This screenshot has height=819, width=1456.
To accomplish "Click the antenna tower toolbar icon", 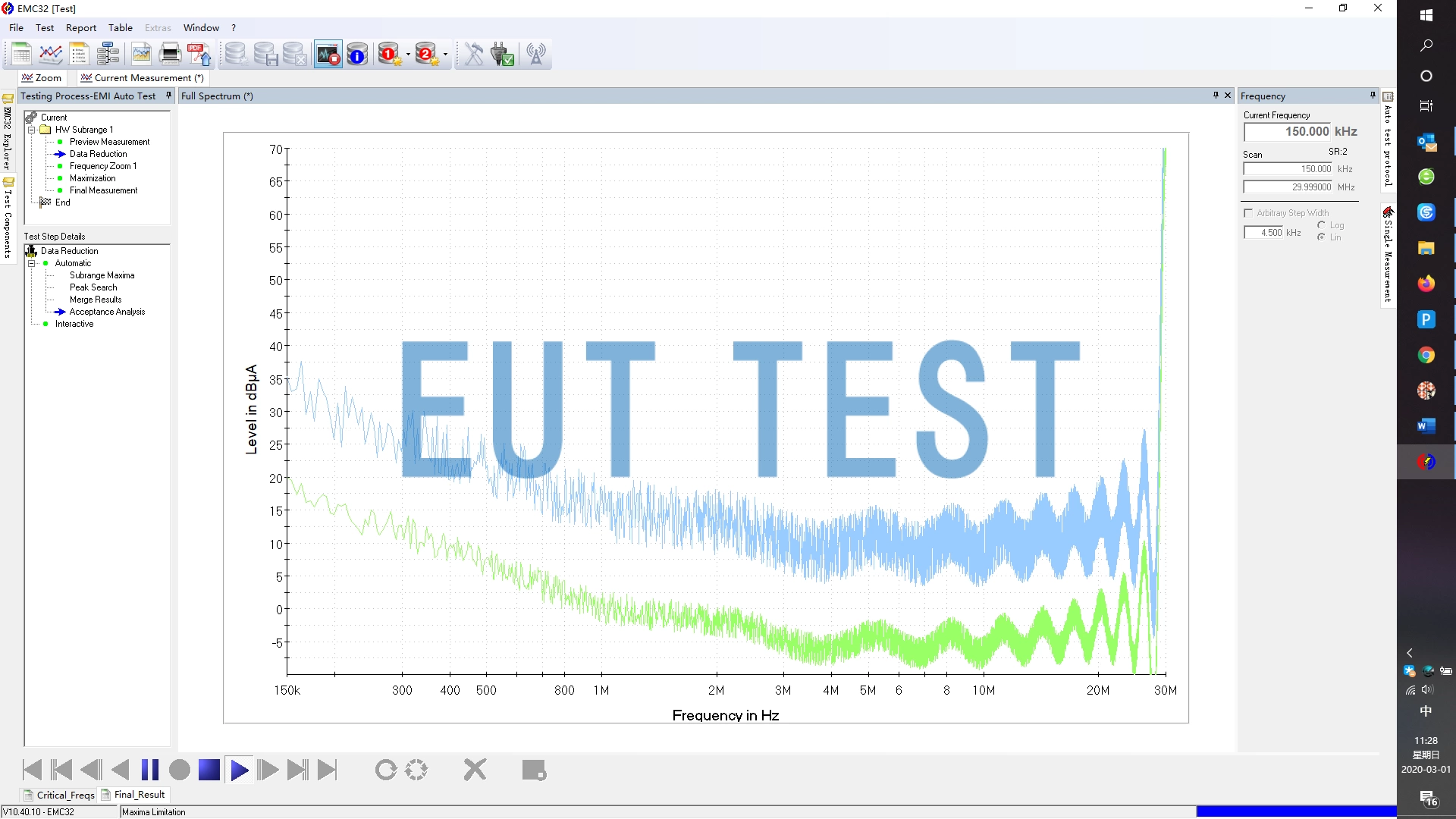I will pyautogui.click(x=536, y=54).
